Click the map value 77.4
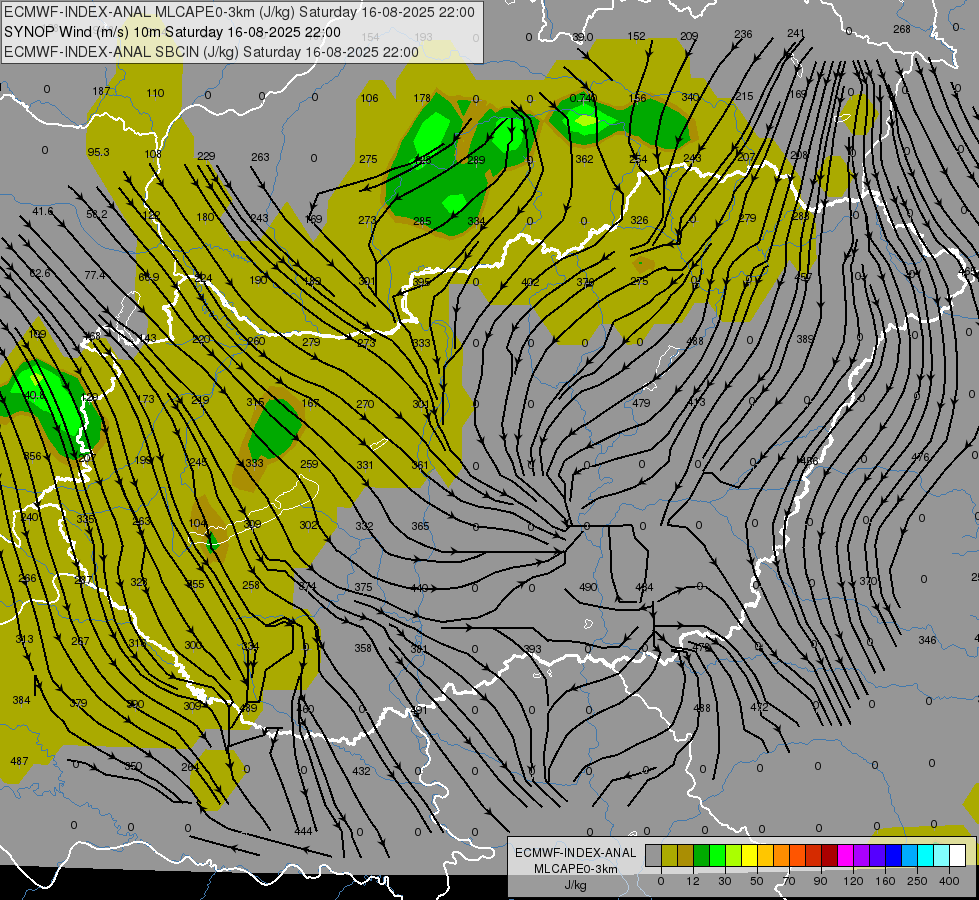979x900 pixels. tap(95, 275)
